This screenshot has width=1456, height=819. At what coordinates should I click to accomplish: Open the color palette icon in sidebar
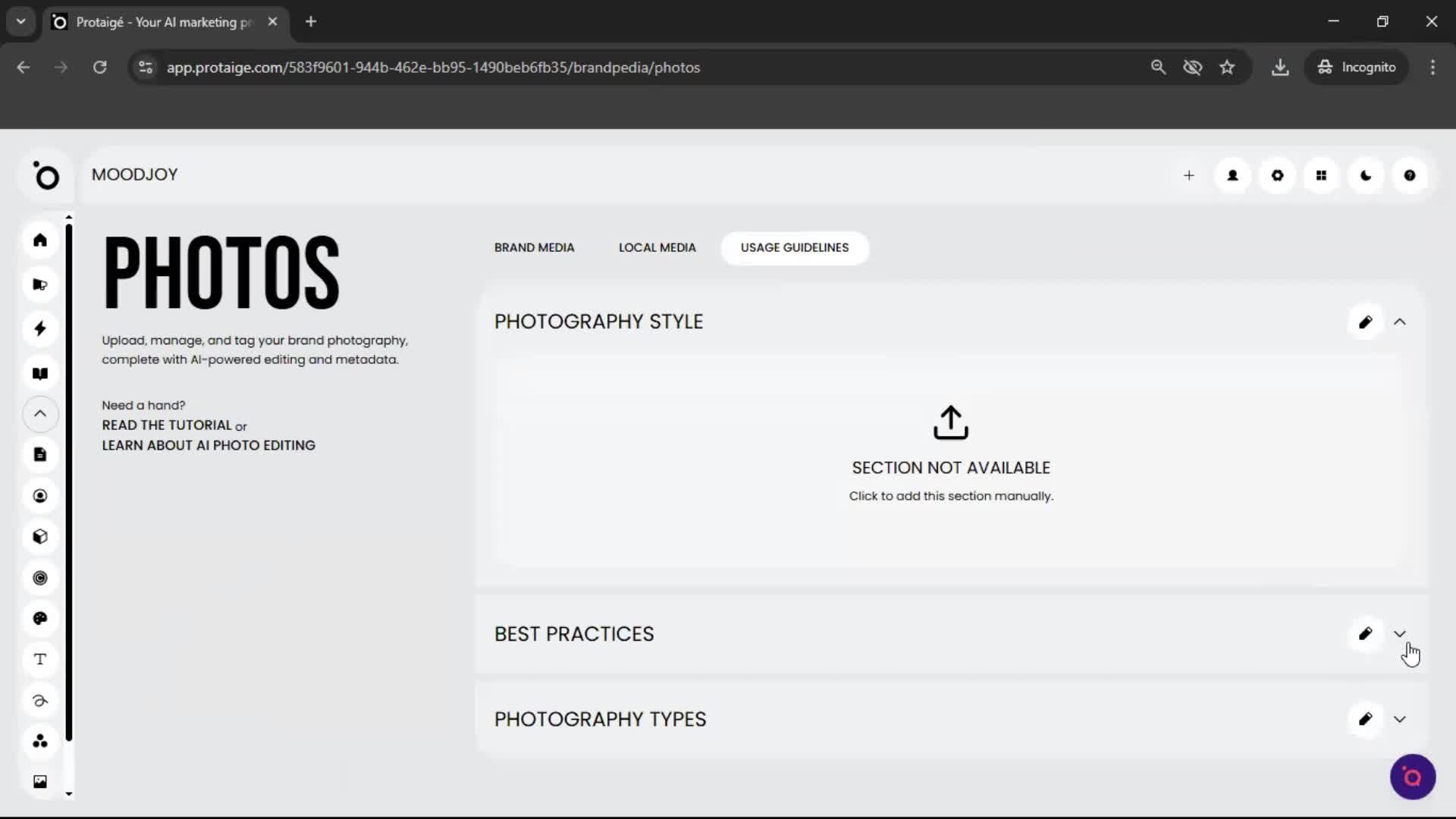(40, 618)
